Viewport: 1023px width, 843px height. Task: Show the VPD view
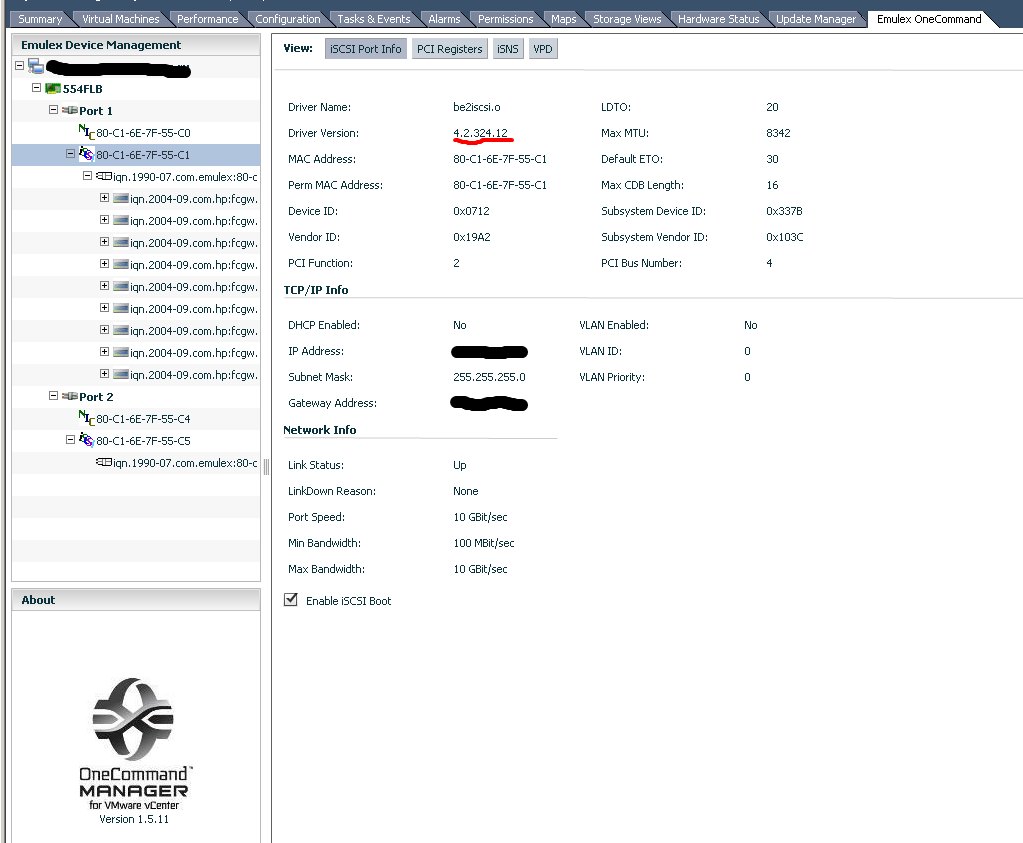tap(542, 48)
